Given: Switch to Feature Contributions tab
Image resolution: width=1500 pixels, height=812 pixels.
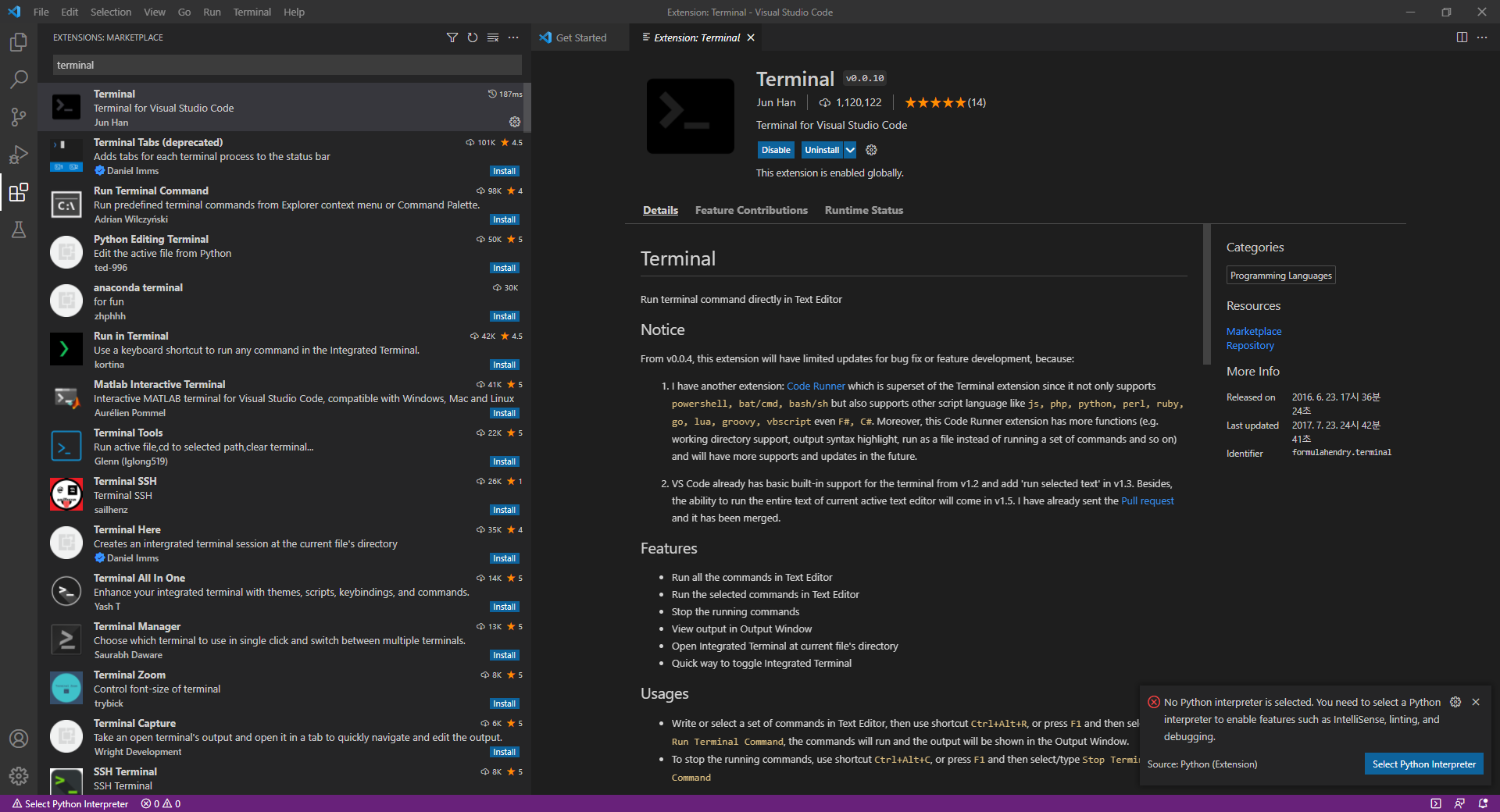Looking at the screenshot, I should coord(752,210).
